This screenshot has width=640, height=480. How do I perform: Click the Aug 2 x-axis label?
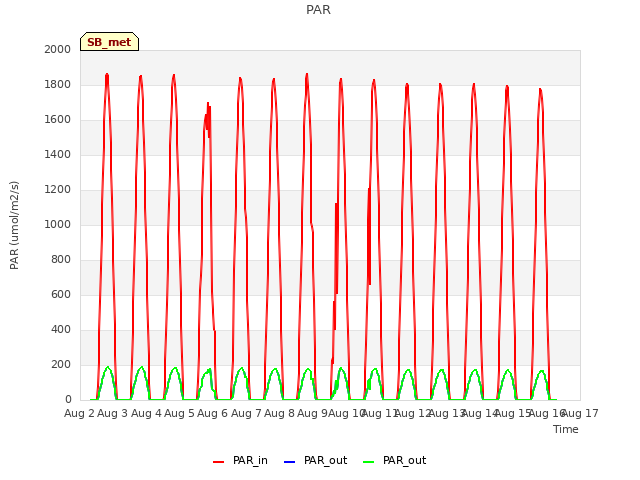(x=79, y=413)
